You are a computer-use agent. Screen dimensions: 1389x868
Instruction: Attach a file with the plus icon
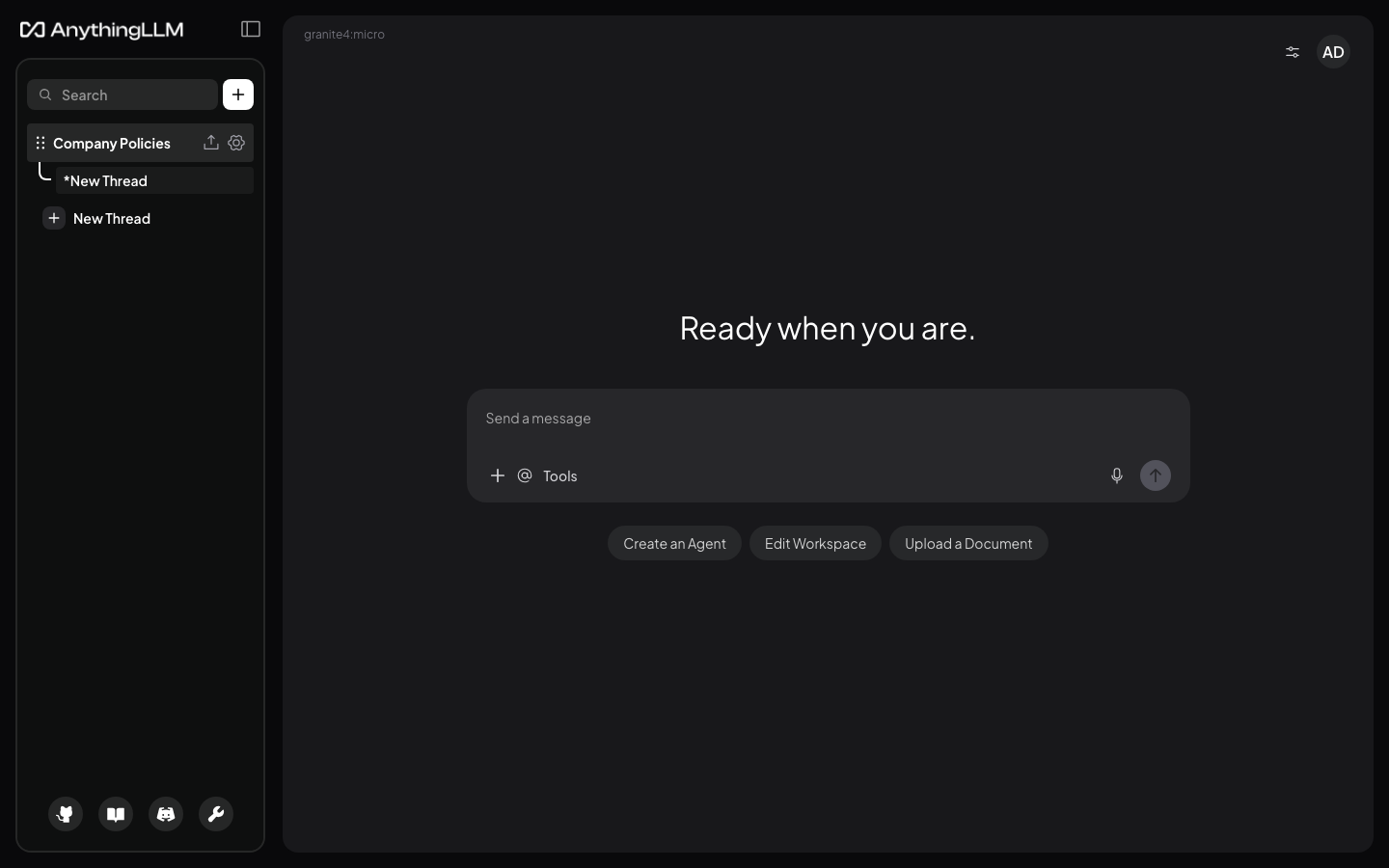[498, 475]
